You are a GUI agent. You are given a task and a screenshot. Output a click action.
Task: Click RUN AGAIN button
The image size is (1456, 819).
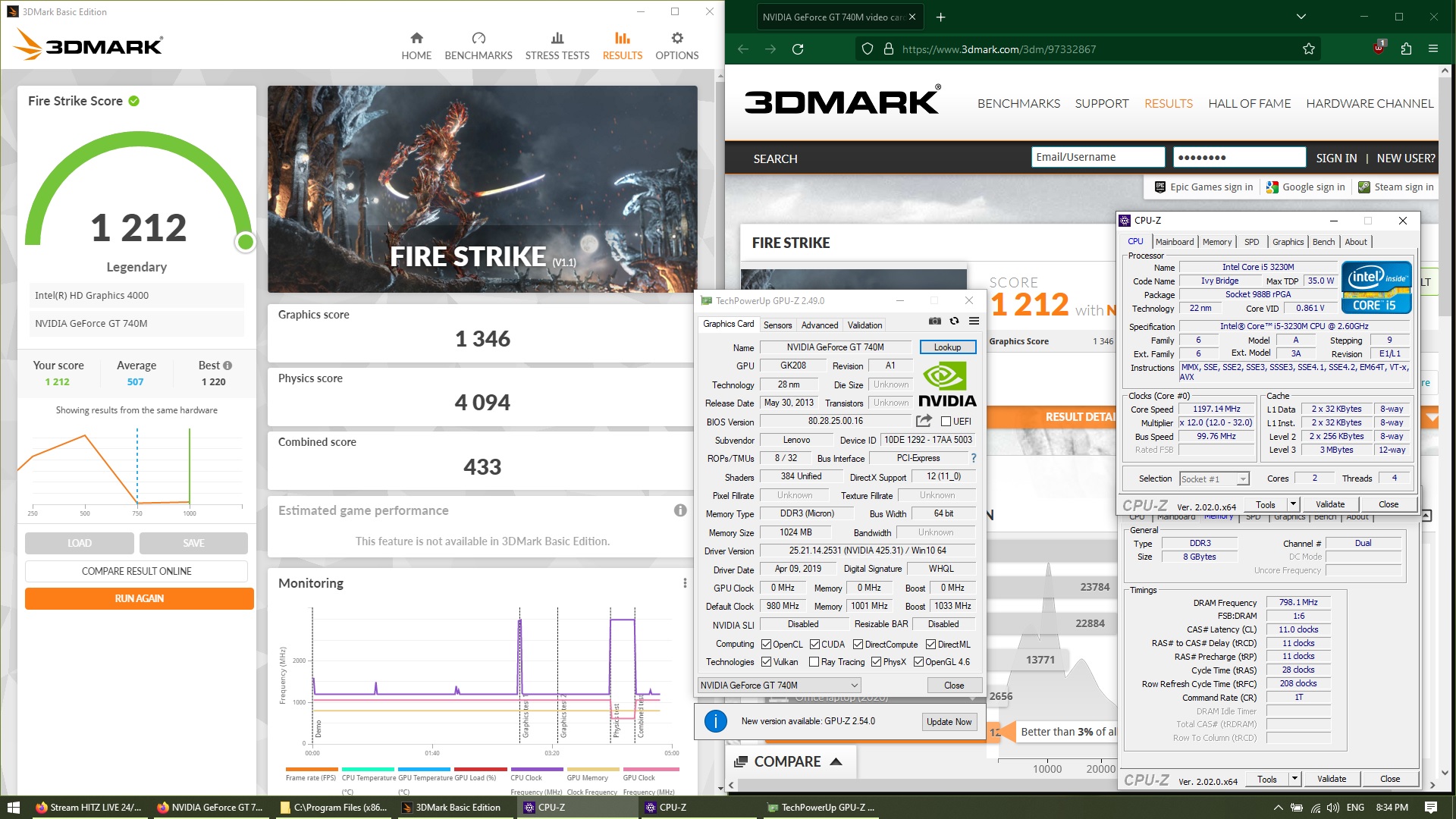(x=140, y=598)
